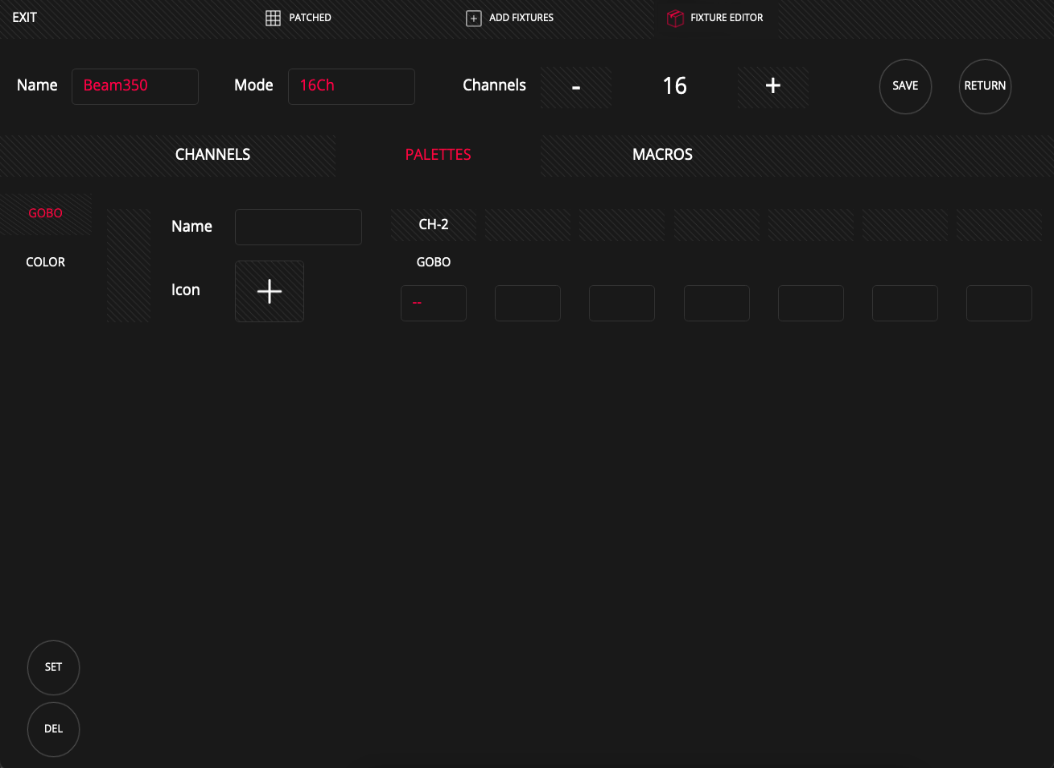Select the CH-2 channel header
Image resolution: width=1054 pixels, height=768 pixels.
(x=434, y=224)
